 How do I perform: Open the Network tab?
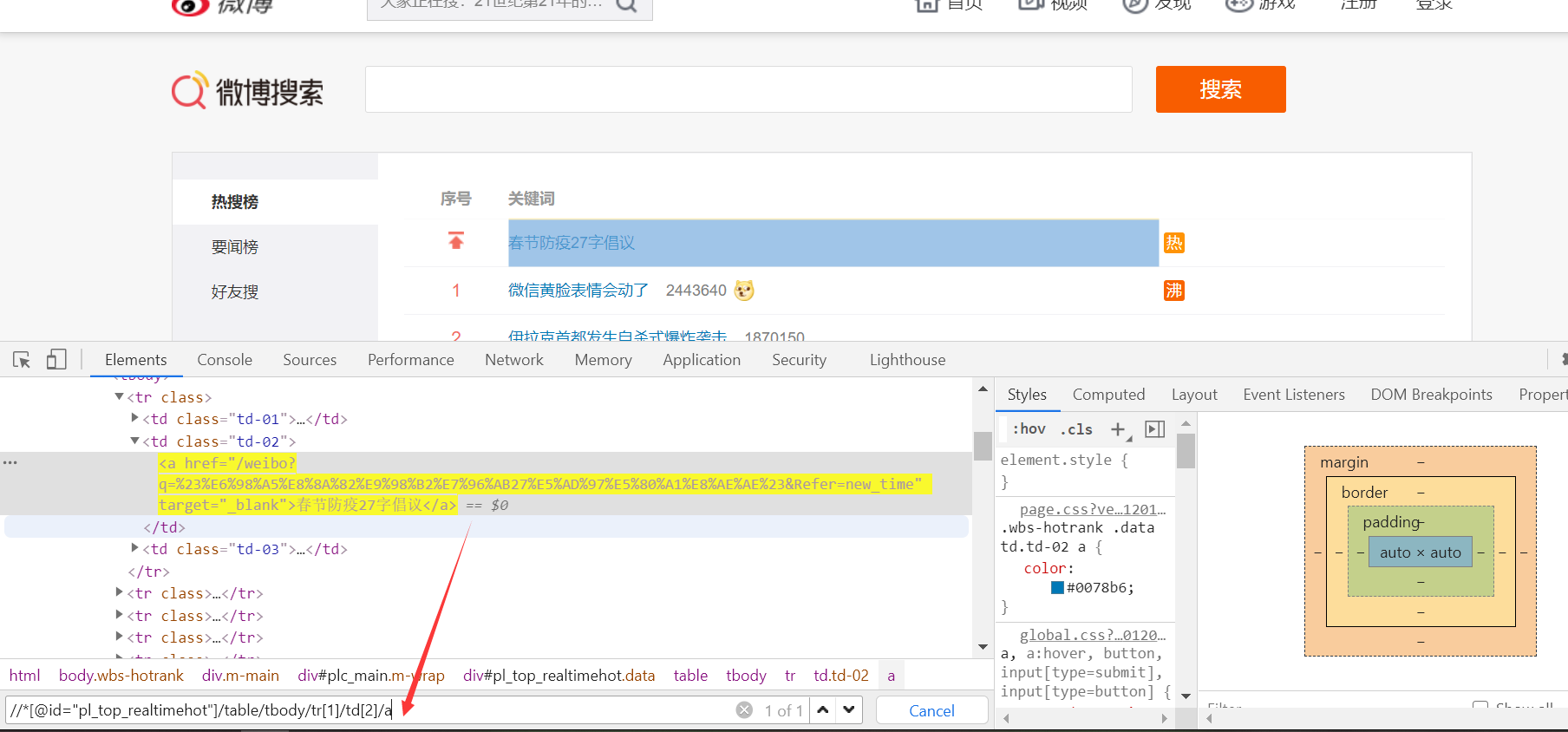click(x=514, y=360)
